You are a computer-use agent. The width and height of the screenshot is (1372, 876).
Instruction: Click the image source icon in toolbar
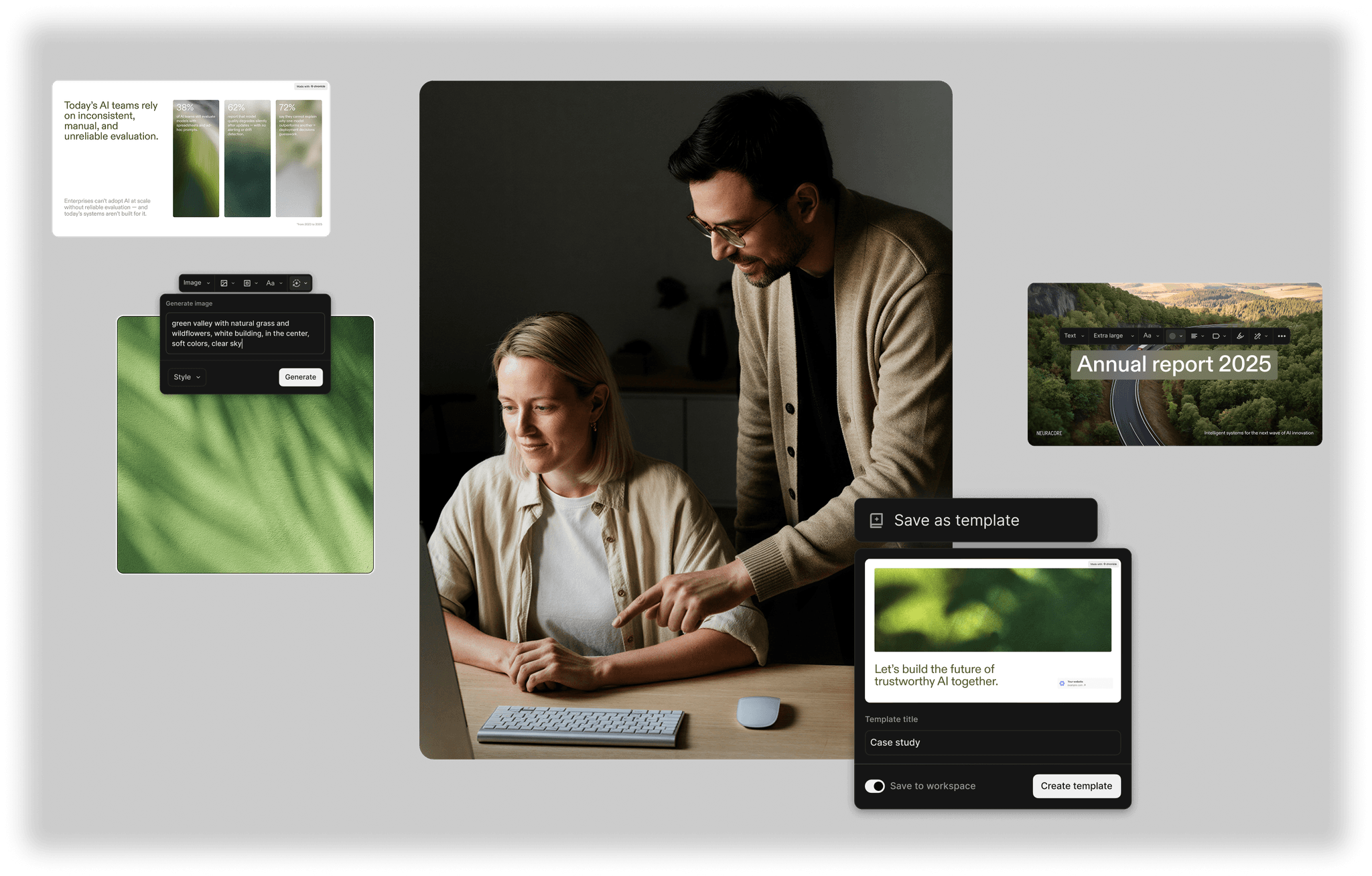coord(224,283)
